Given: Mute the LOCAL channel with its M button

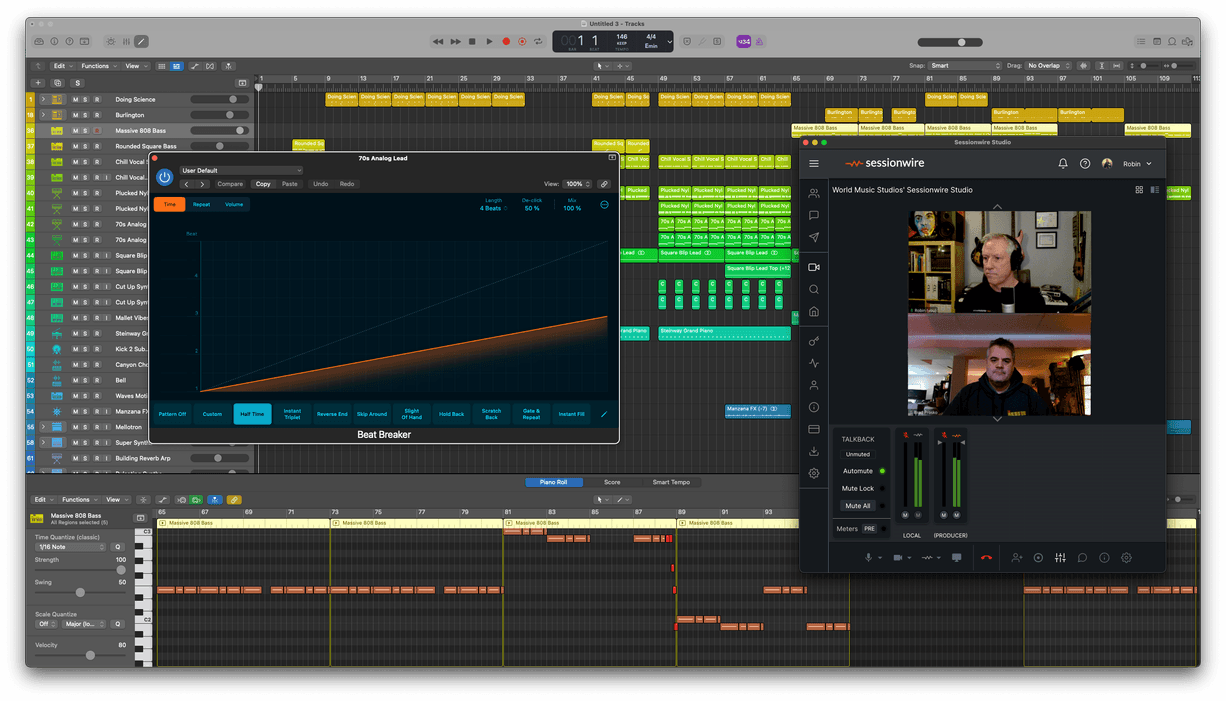Looking at the screenshot, I should pyautogui.click(x=906, y=513).
